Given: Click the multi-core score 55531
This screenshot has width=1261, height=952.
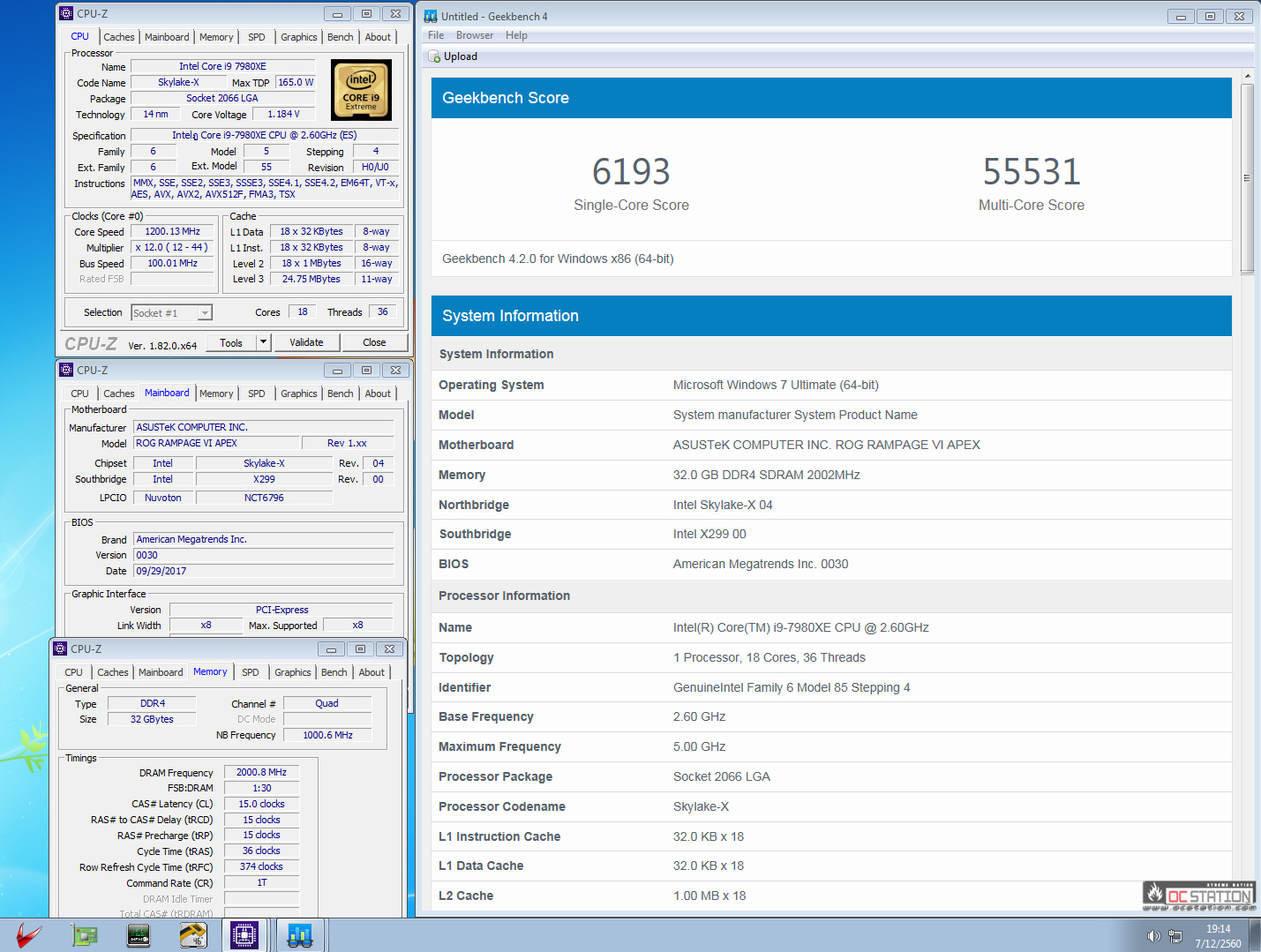Looking at the screenshot, I should (x=1032, y=171).
